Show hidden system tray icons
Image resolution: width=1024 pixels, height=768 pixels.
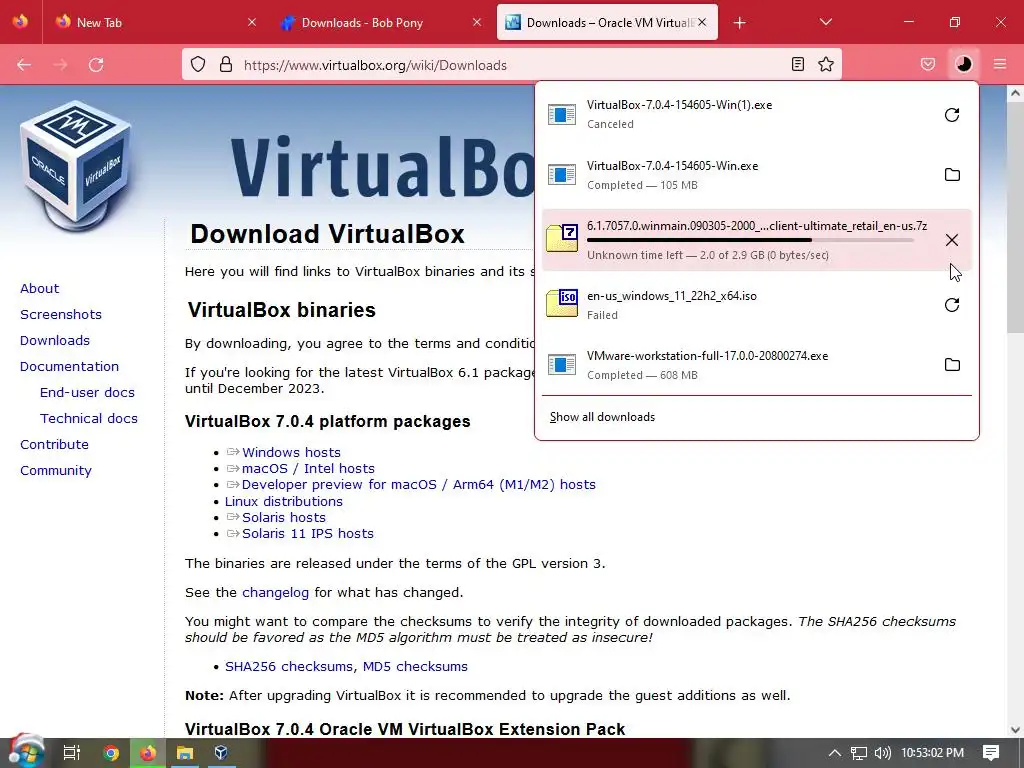tap(834, 753)
